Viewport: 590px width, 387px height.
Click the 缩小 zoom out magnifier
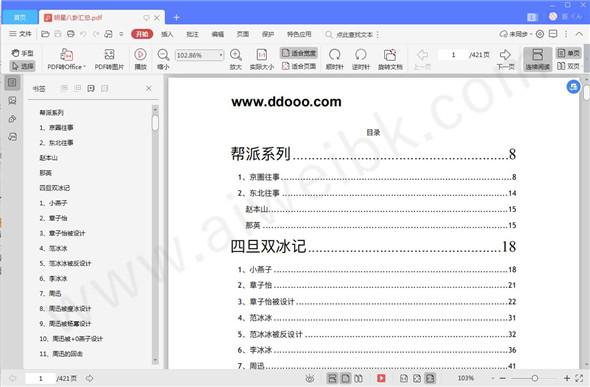[x=163, y=55]
